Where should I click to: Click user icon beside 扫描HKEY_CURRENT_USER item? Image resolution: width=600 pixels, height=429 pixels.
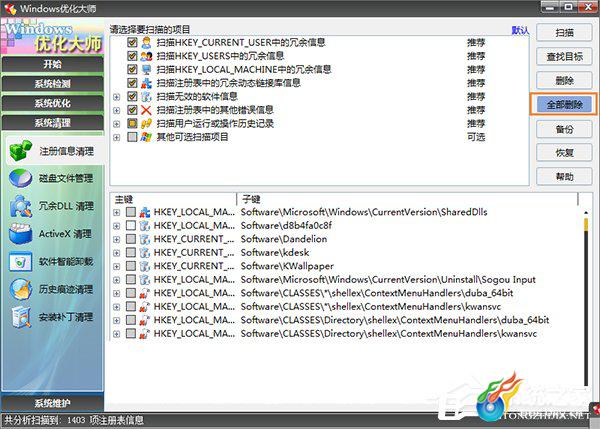pos(146,42)
